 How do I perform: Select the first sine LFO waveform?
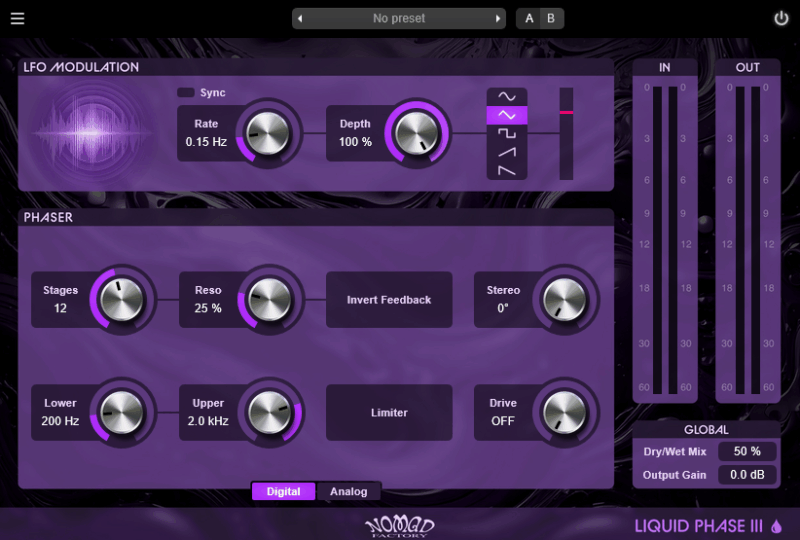click(507, 96)
